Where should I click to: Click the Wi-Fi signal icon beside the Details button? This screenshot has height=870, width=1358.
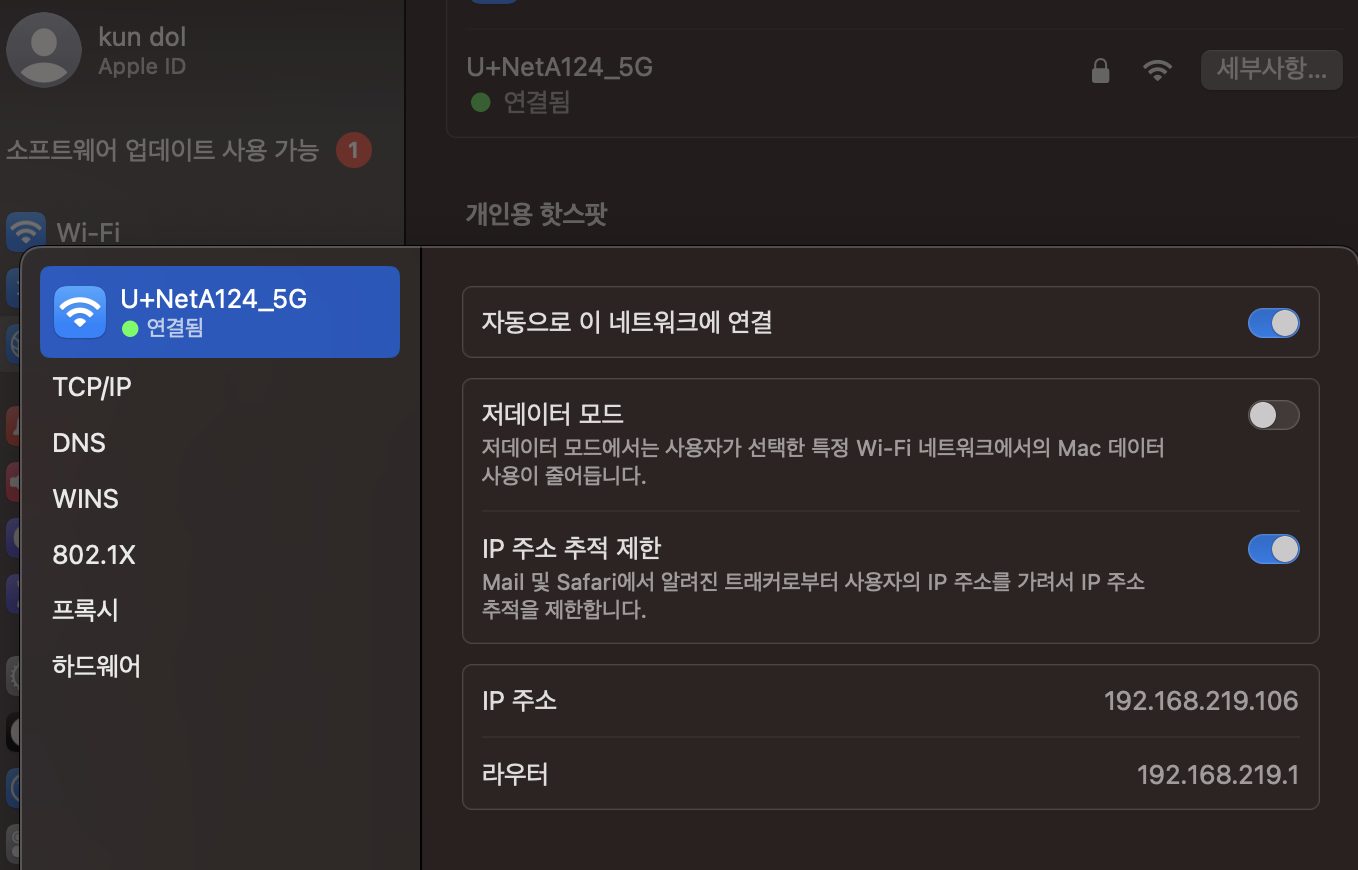[1157, 70]
